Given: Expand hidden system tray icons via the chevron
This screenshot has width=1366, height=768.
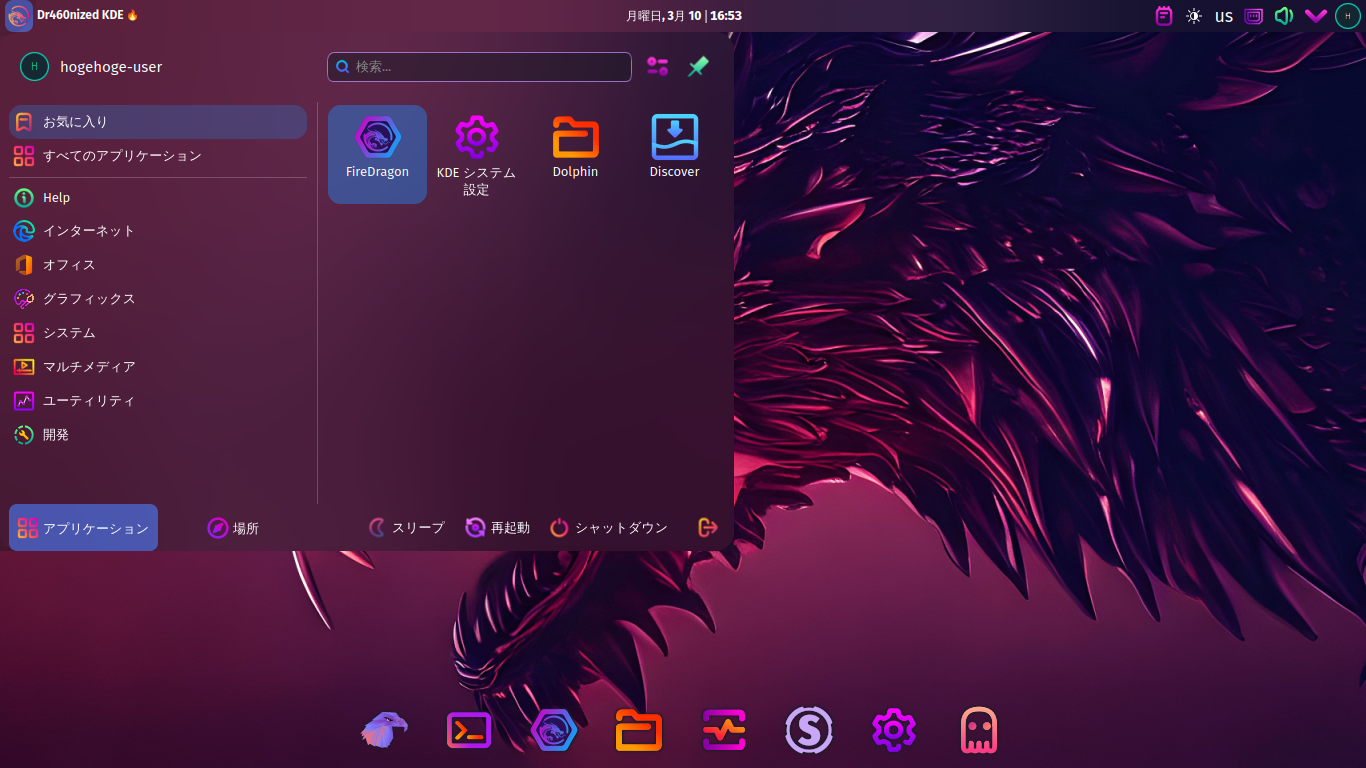Looking at the screenshot, I should [x=1315, y=15].
